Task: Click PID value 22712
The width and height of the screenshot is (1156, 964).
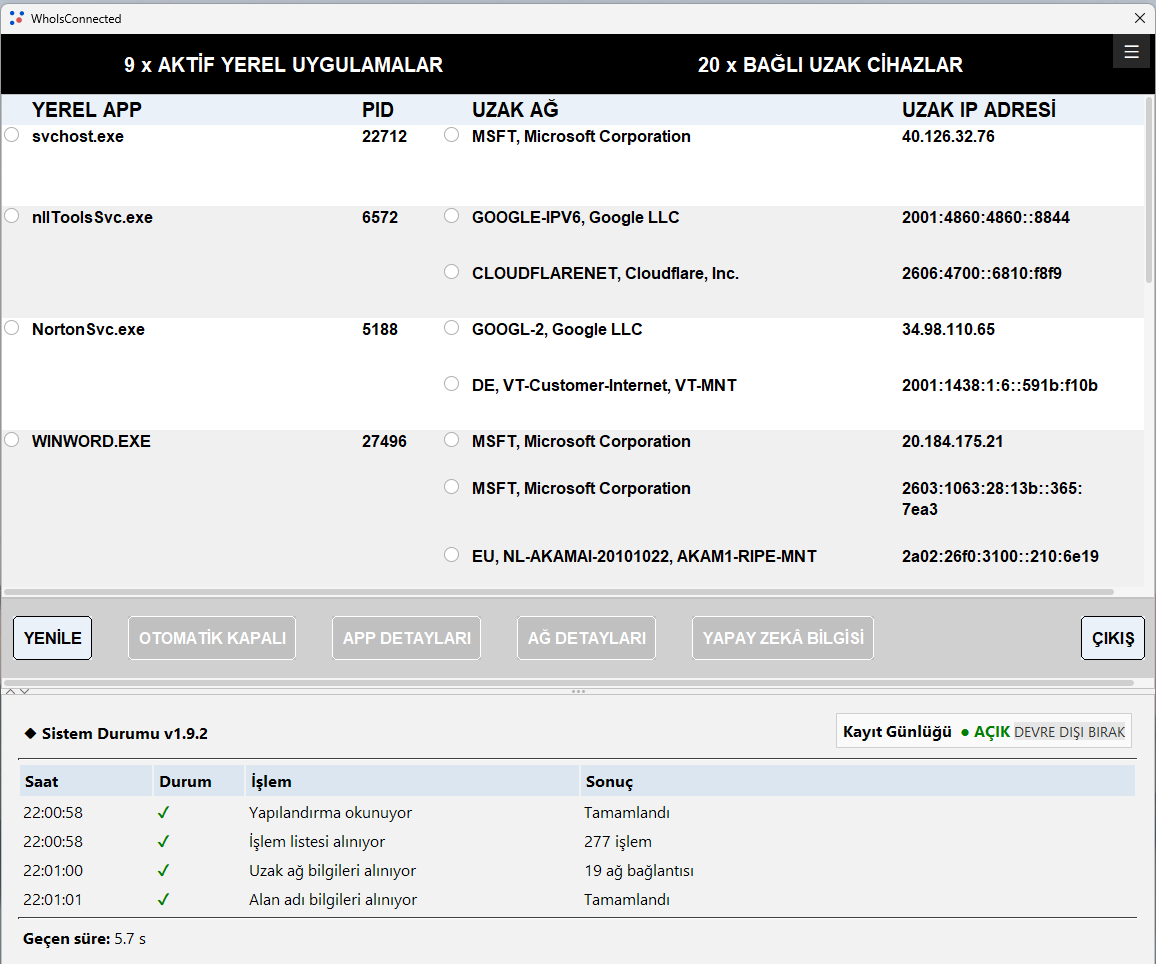Action: 384,136
